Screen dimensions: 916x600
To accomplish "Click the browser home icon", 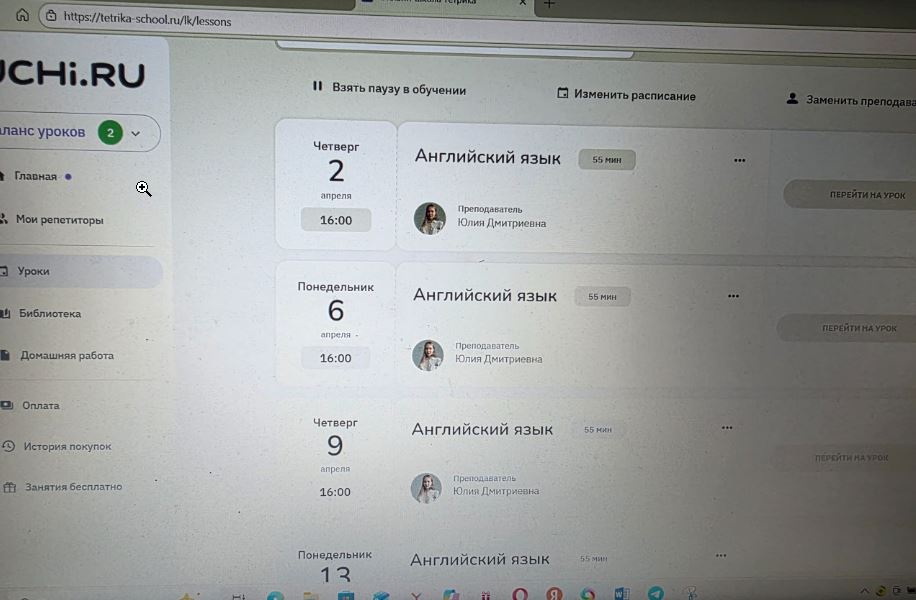I will [x=22, y=15].
